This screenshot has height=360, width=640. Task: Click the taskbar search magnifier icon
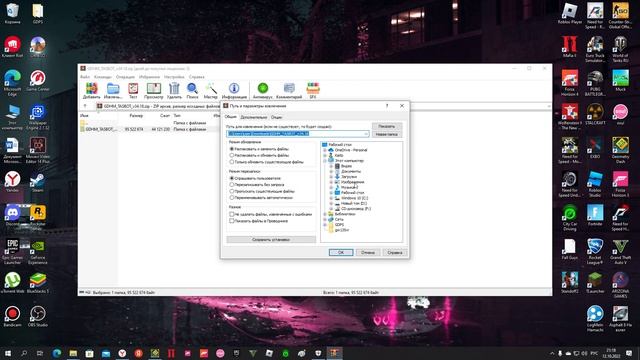(x=24, y=353)
